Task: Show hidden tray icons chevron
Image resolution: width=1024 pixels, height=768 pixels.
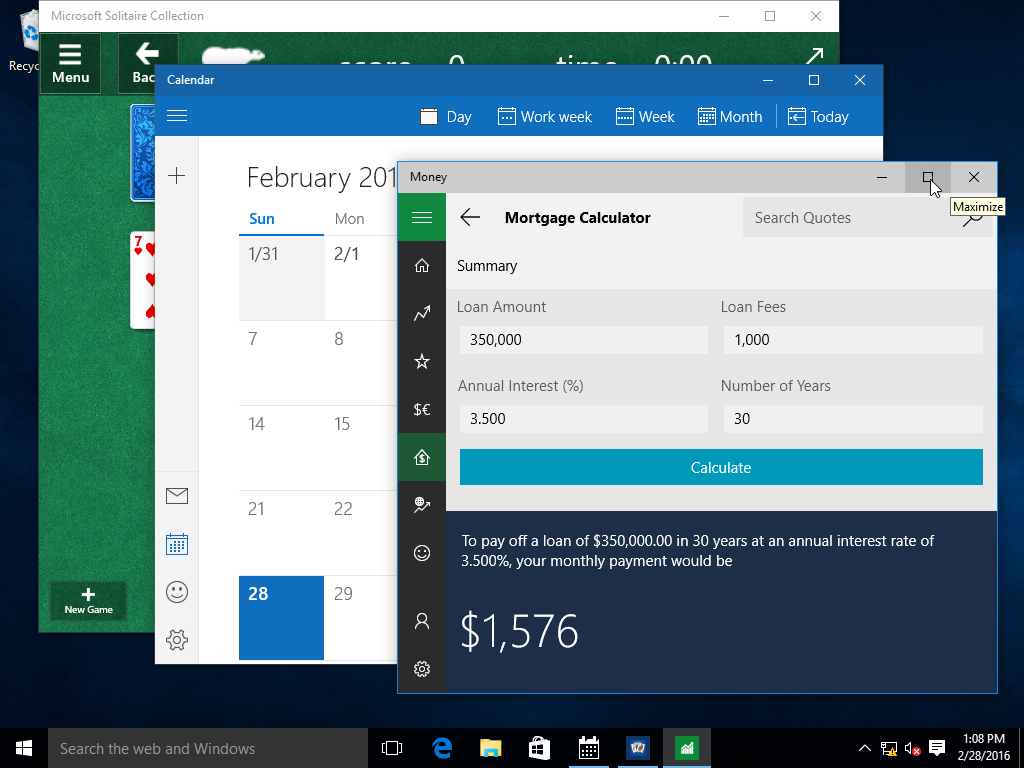Action: 864,748
